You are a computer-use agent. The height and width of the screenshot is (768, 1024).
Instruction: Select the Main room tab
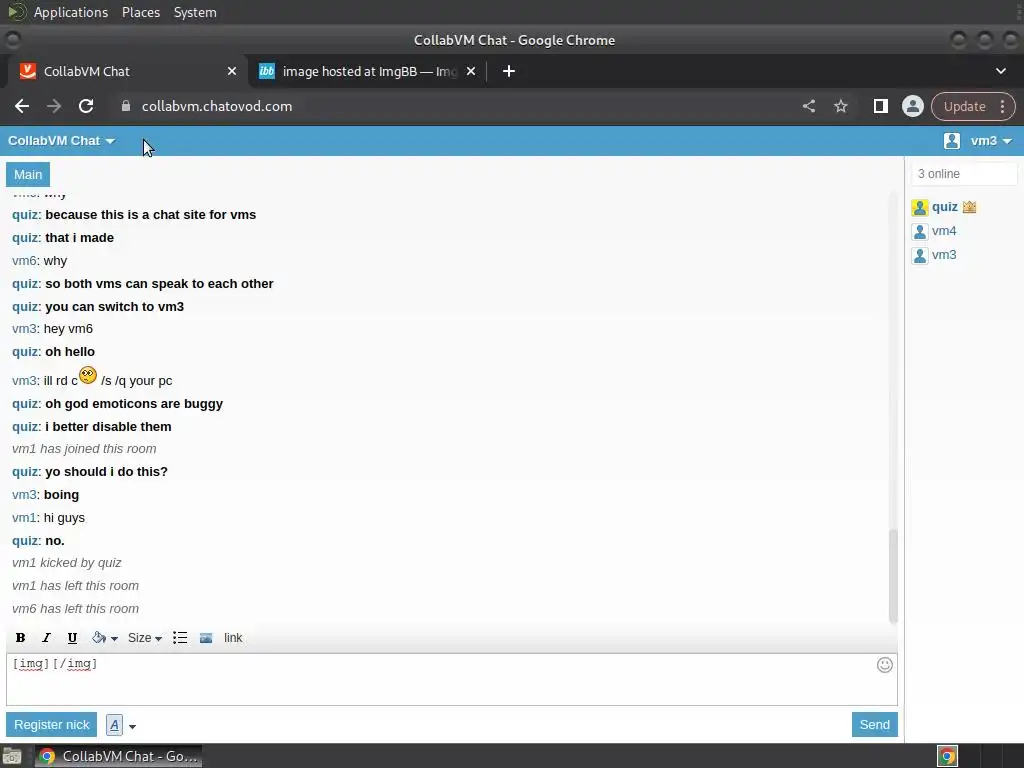coord(28,174)
